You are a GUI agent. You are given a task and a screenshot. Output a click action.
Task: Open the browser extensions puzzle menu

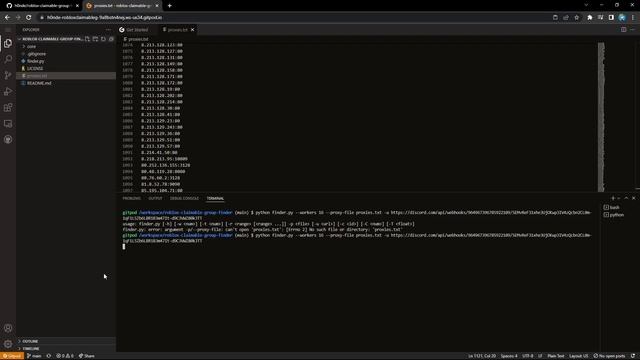pos(589,18)
